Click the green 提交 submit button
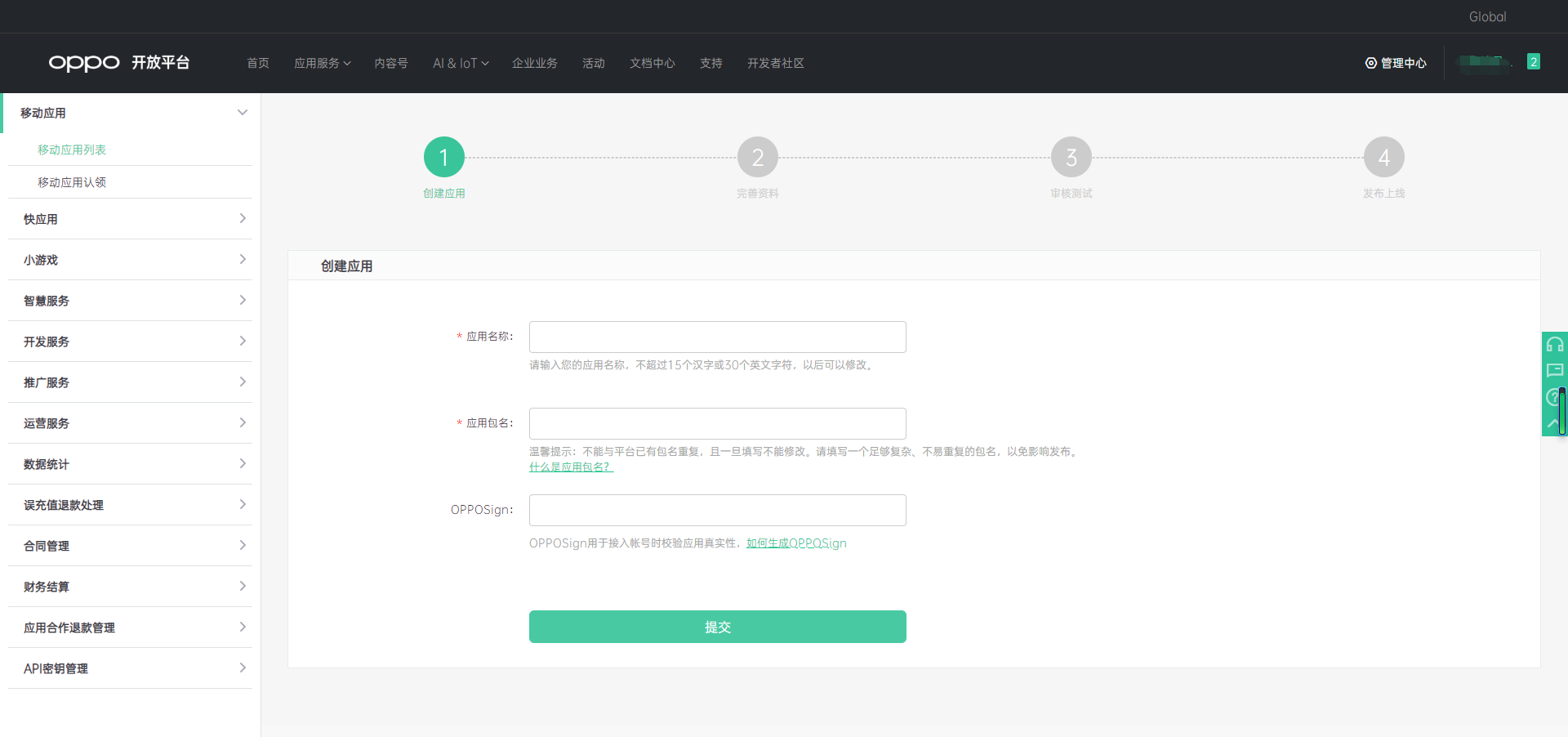Viewport: 1568px width, 737px height. [718, 627]
